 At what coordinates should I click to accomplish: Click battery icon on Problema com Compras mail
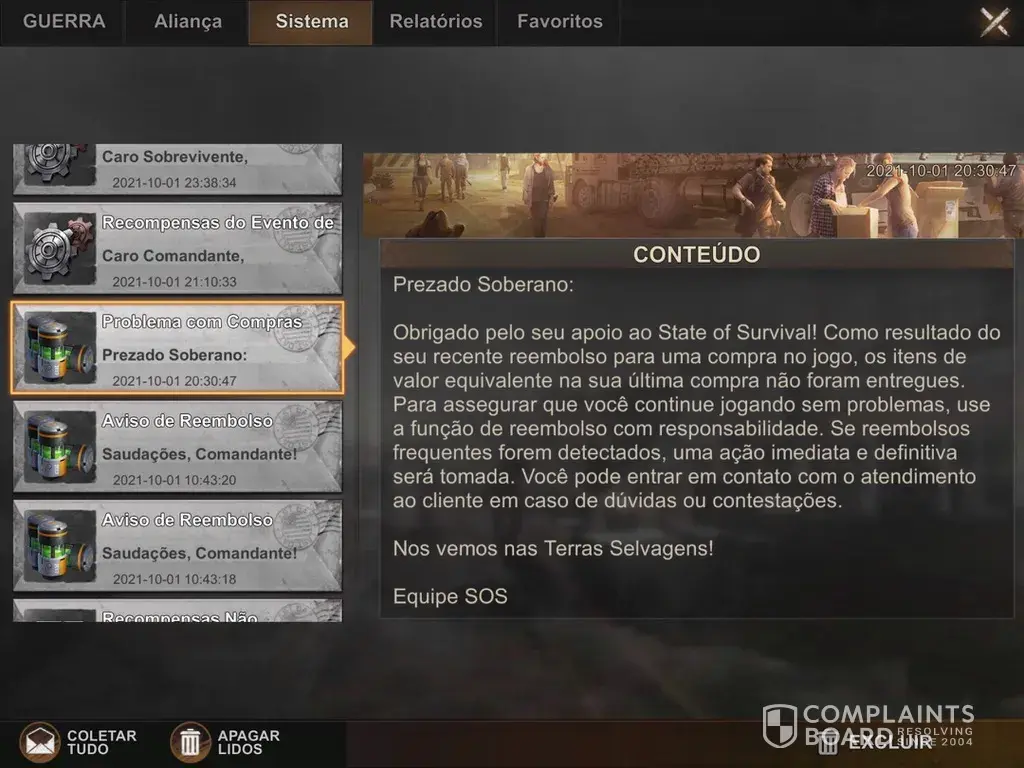pyautogui.click(x=57, y=347)
